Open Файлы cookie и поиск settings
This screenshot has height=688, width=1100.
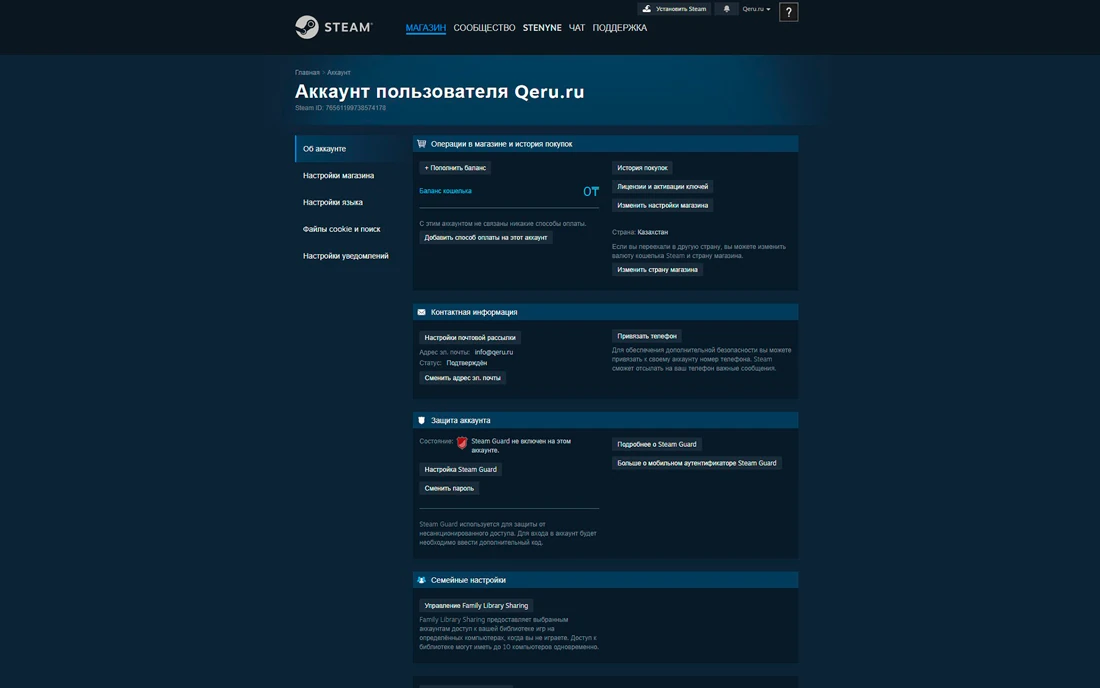tap(341, 229)
